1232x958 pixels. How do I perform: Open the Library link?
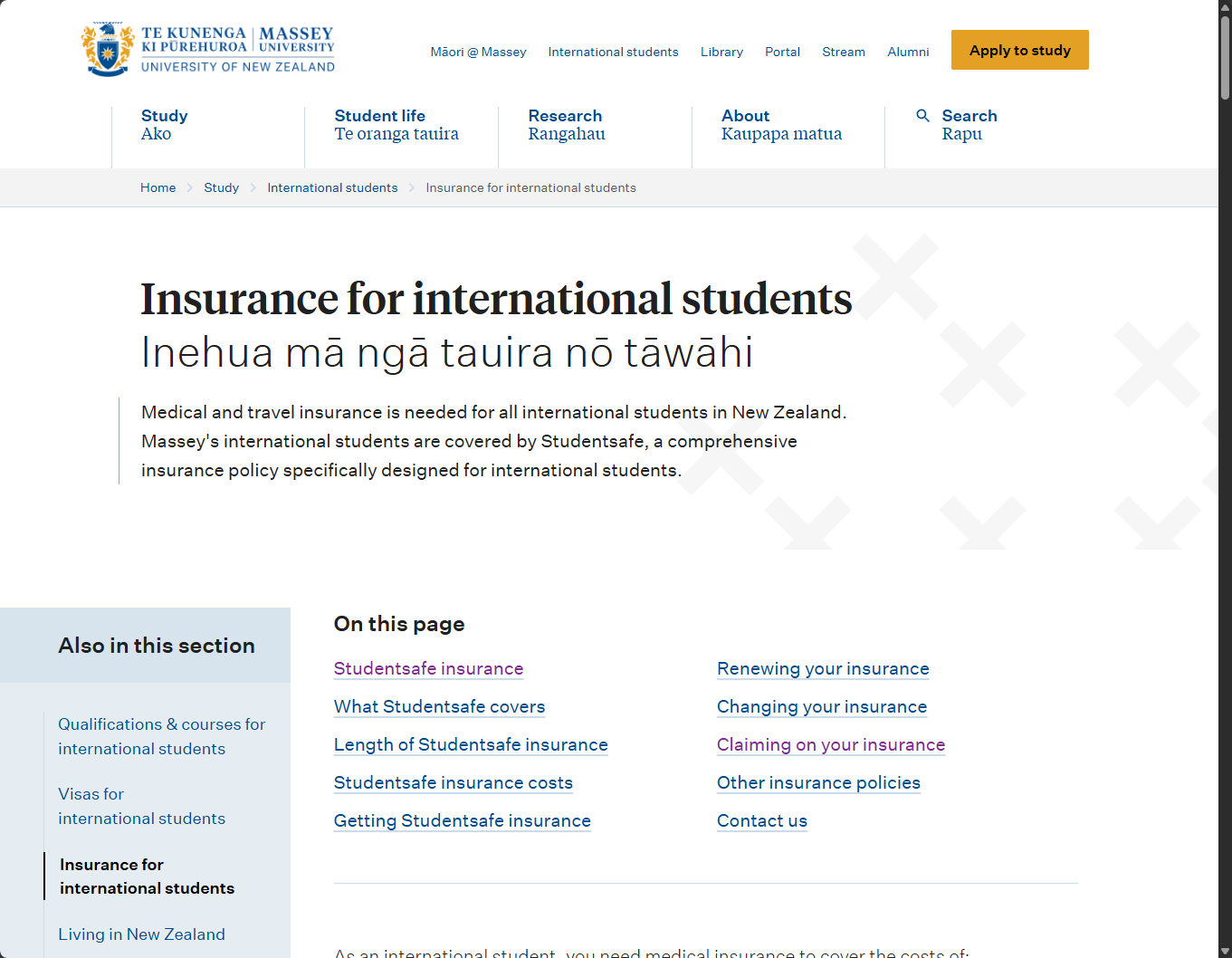(x=721, y=52)
